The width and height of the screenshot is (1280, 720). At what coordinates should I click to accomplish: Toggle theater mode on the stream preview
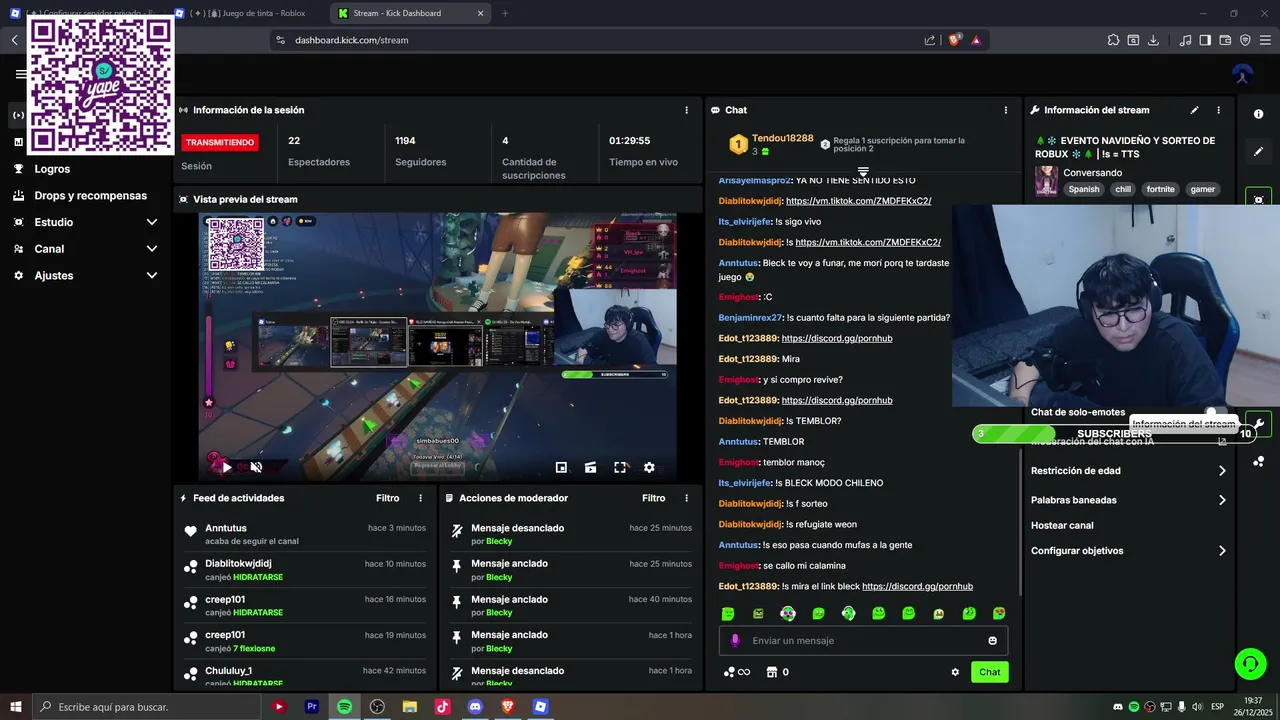[x=591, y=467]
